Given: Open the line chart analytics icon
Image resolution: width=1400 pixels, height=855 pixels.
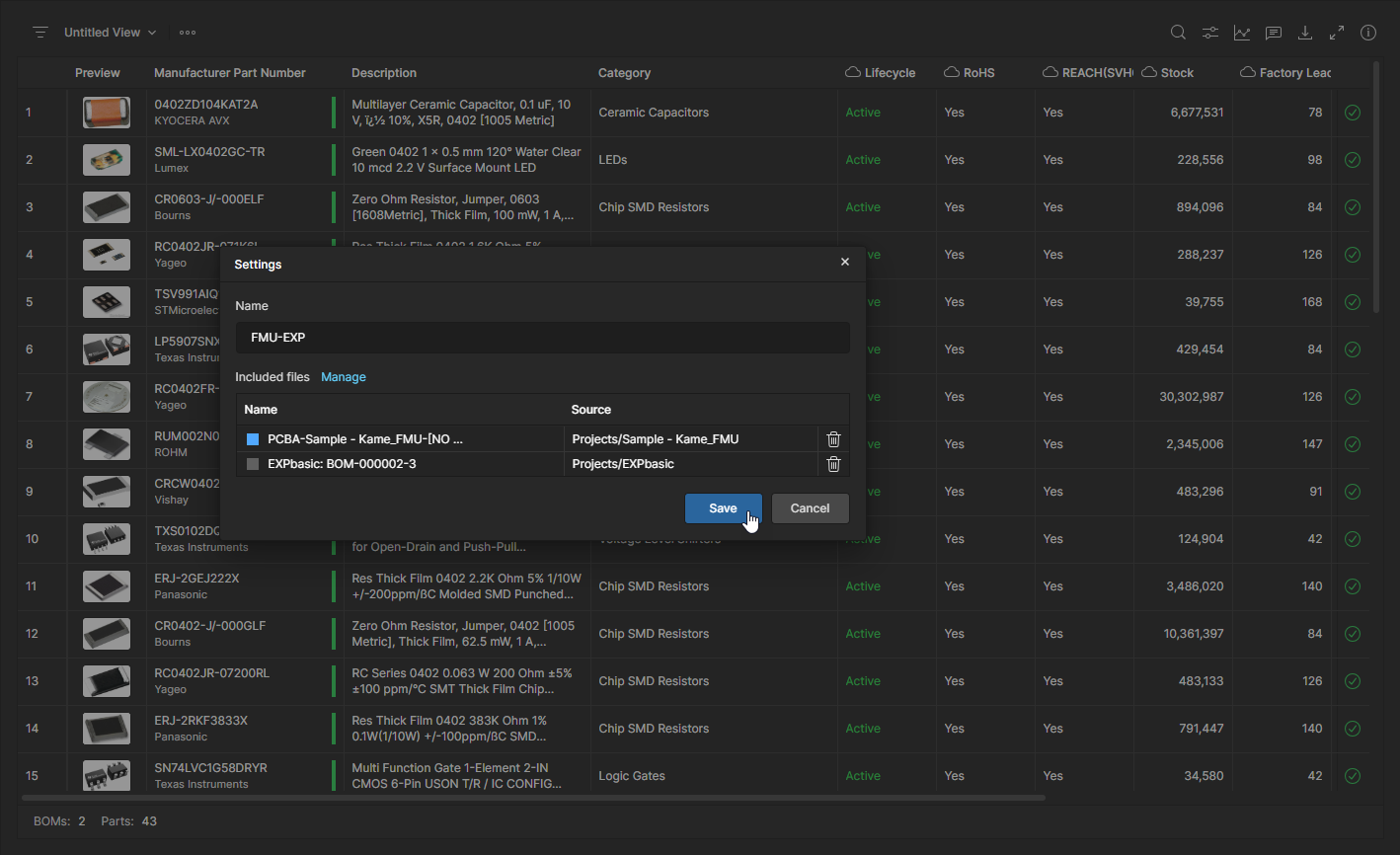Looking at the screenshot, I should point(1241,33).
